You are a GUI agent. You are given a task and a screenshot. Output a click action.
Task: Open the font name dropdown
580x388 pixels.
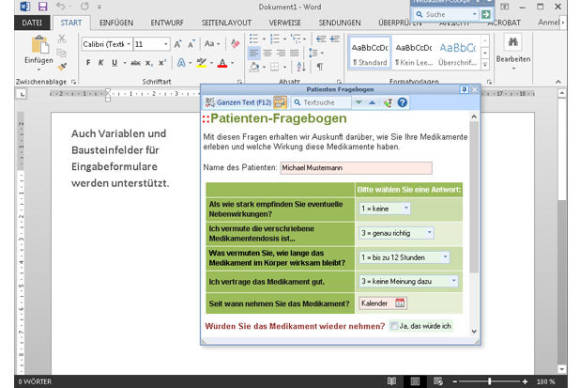point(128,44)
